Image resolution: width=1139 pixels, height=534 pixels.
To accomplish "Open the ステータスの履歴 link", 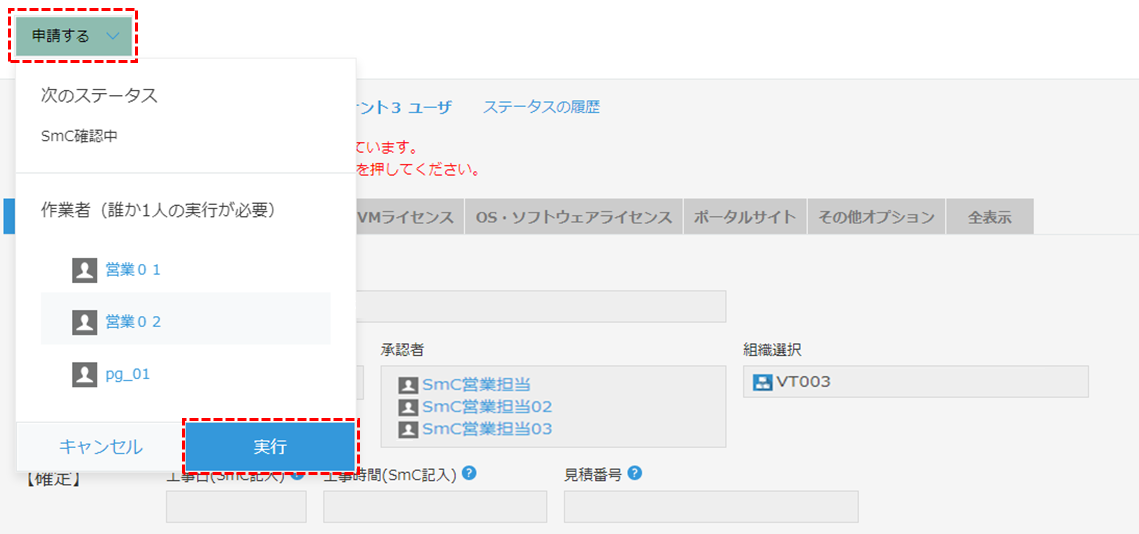I will 541,108.
